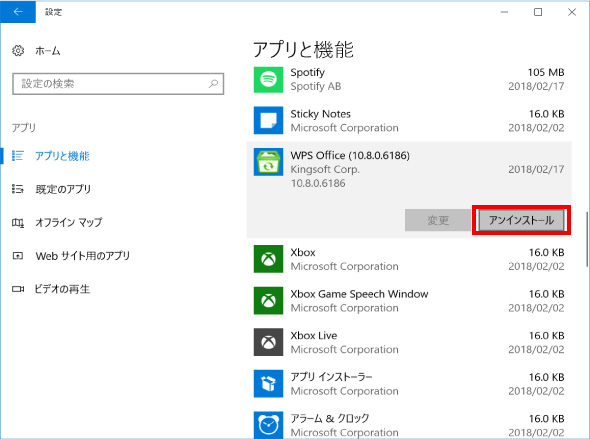Click the Xbox app icon
The width and height of the screenshot is (590, 439).
tap(268, 259)
